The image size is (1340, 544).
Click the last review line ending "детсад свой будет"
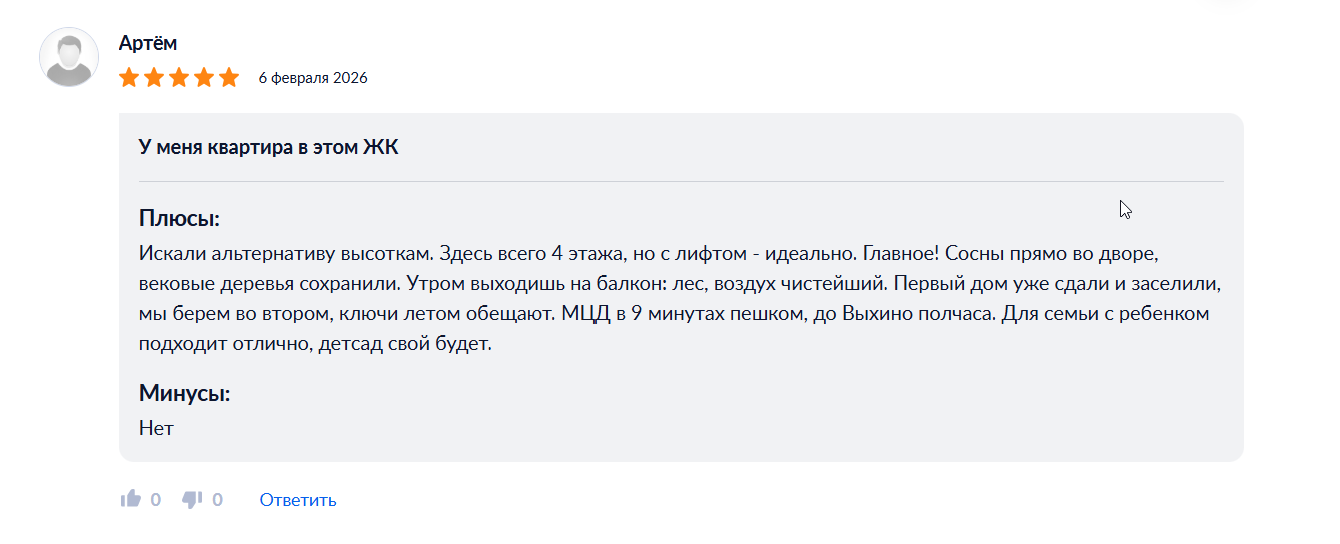click(x=316, y=345)
